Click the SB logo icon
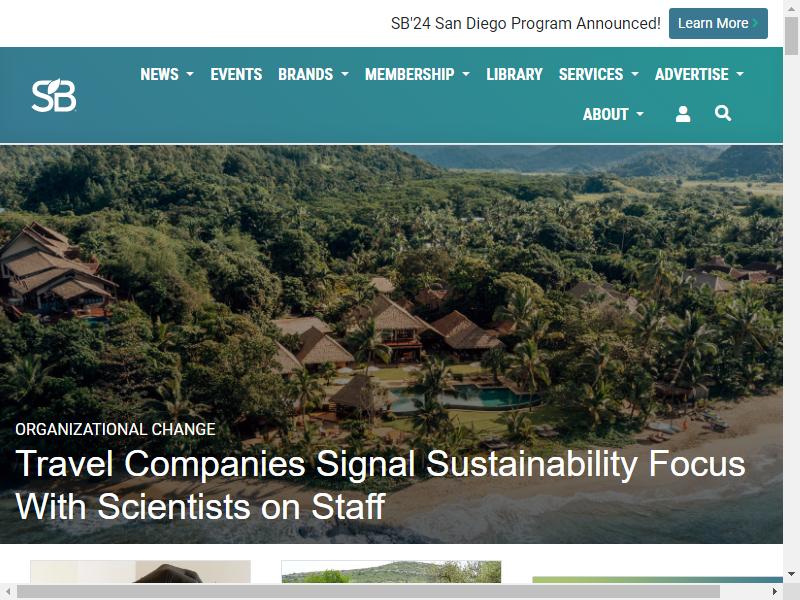 coord(54,95)
